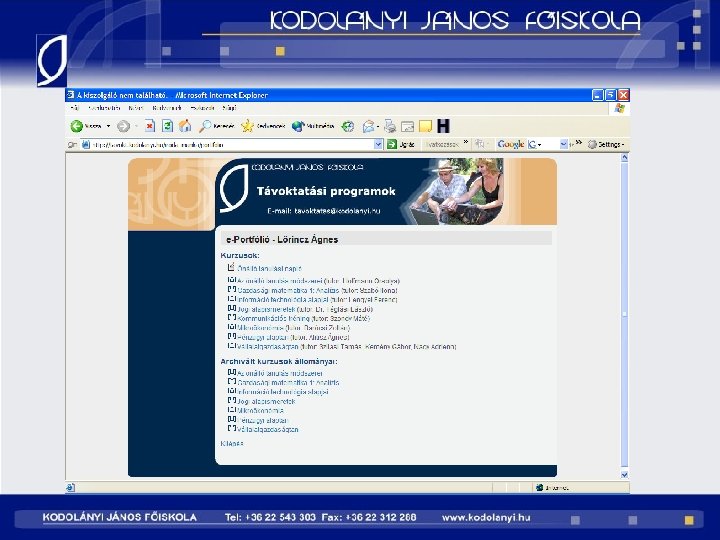This screenshot has height=540, width=720.
Task: Click the Kodolányi leaf logo in page banner
Action: coord(234,188)
